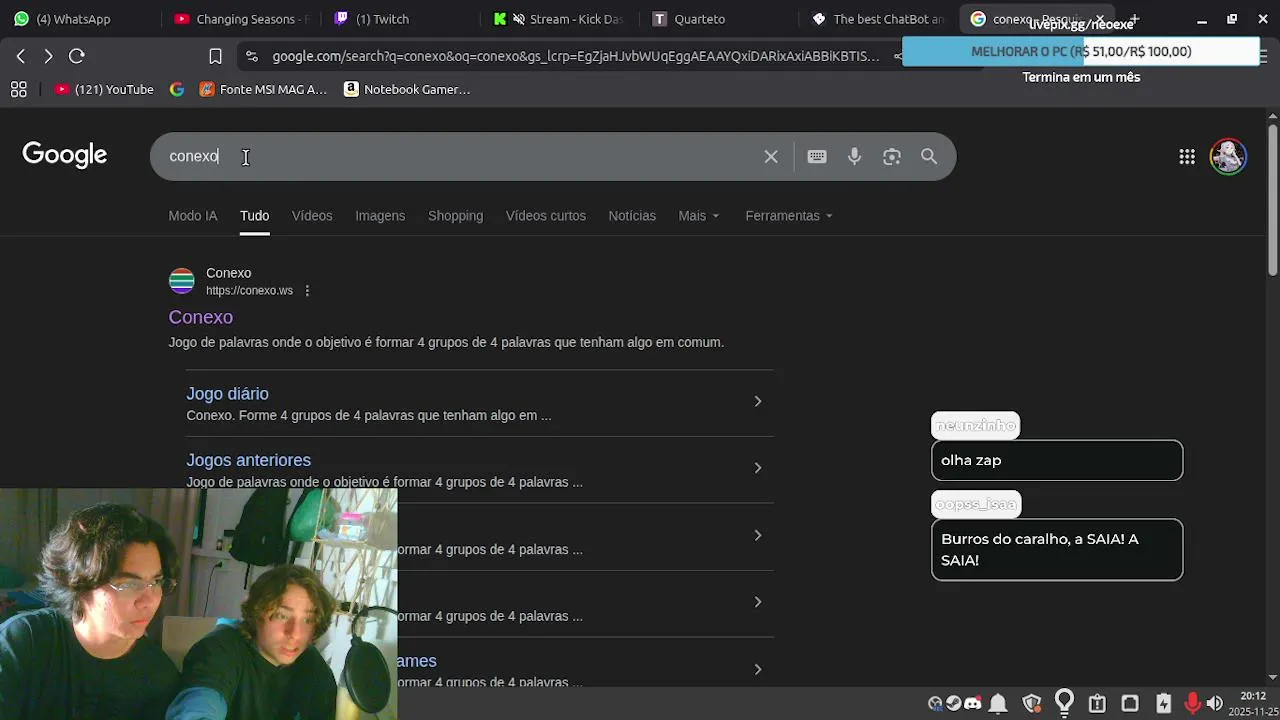Click the lightbulb tray icon
1280x720 pixels.
pyautogui.click(x=1064, y=702)
